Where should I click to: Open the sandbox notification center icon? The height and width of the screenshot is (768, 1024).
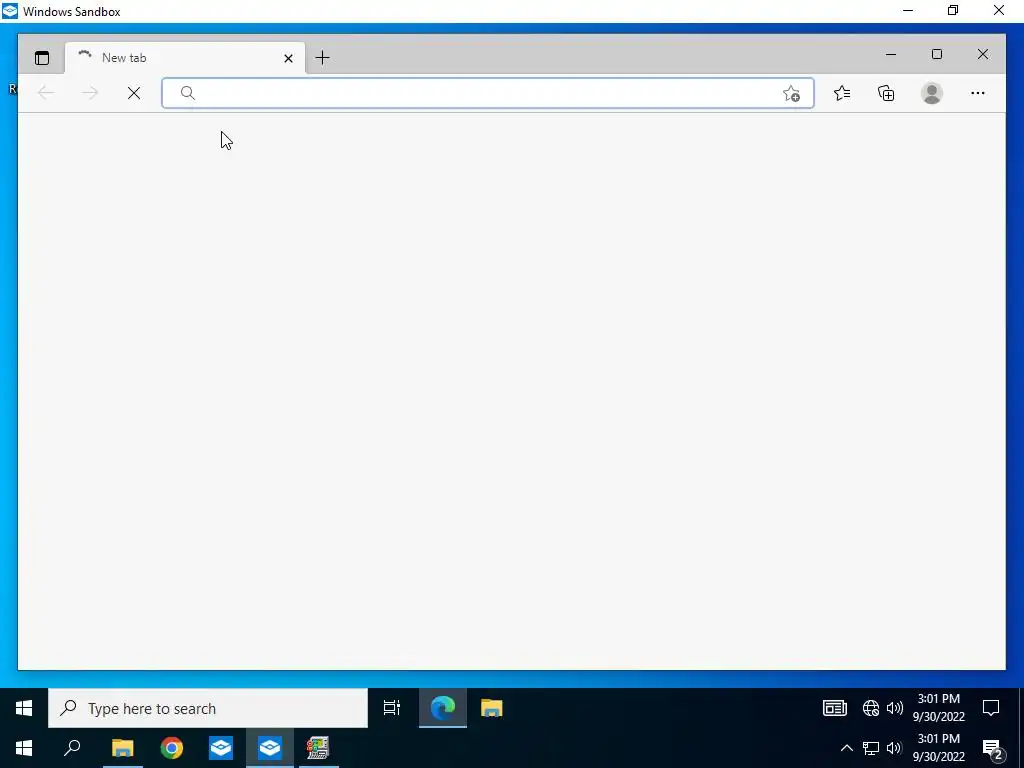(991, 708)
